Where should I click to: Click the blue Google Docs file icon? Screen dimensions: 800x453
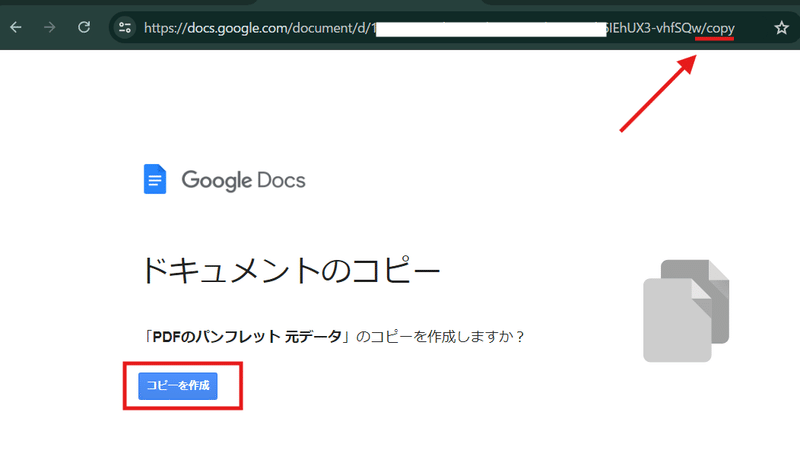(155, 179)
